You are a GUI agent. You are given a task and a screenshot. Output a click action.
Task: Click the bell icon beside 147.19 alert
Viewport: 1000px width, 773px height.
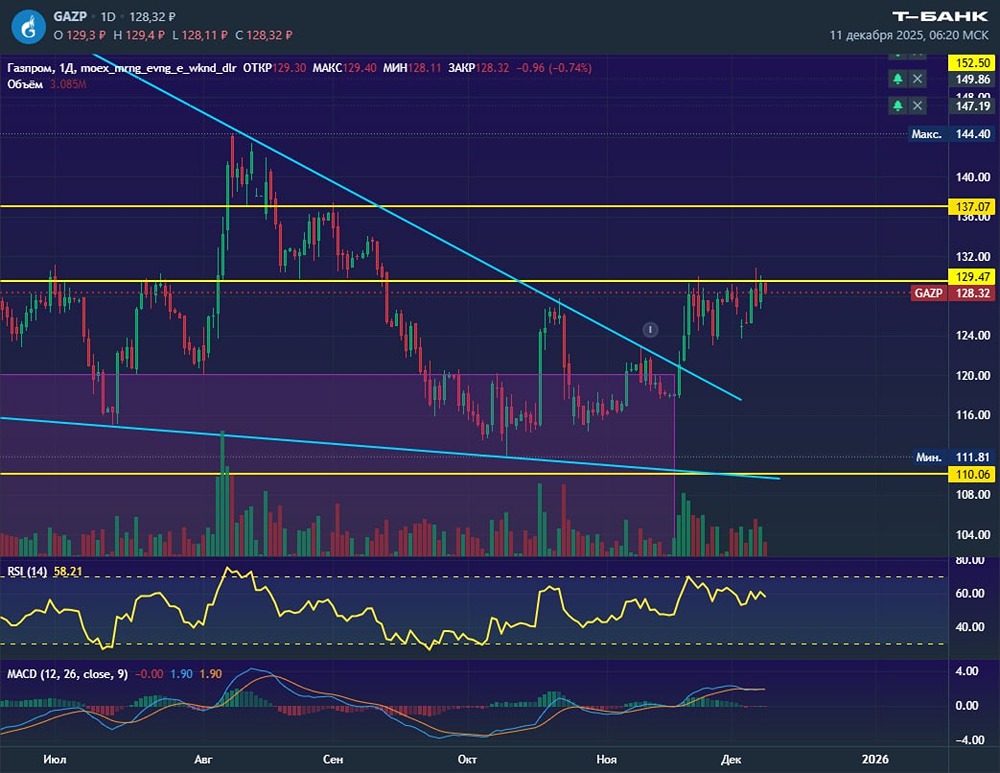897,105
